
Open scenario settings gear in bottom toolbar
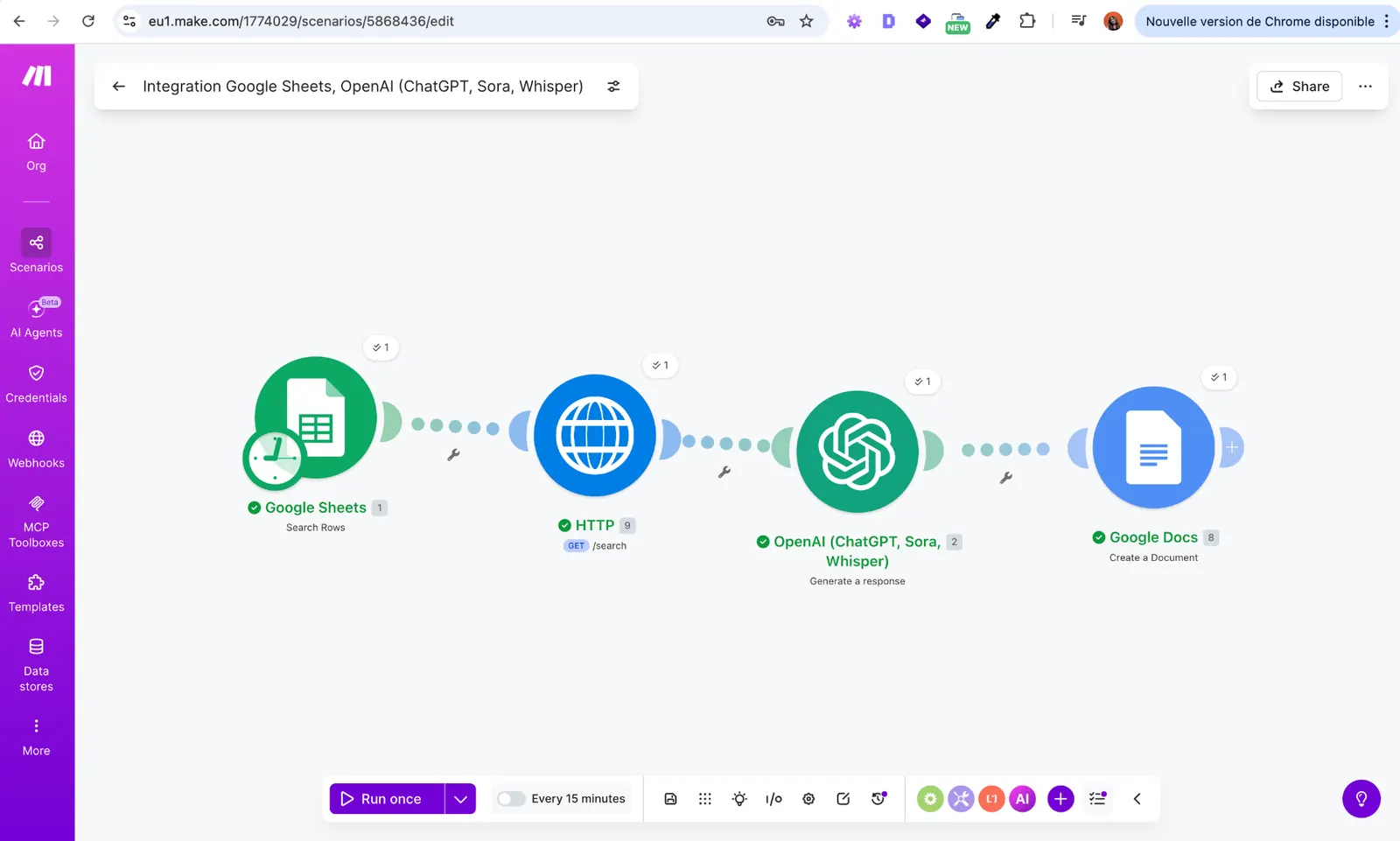(x=808, y=799)
